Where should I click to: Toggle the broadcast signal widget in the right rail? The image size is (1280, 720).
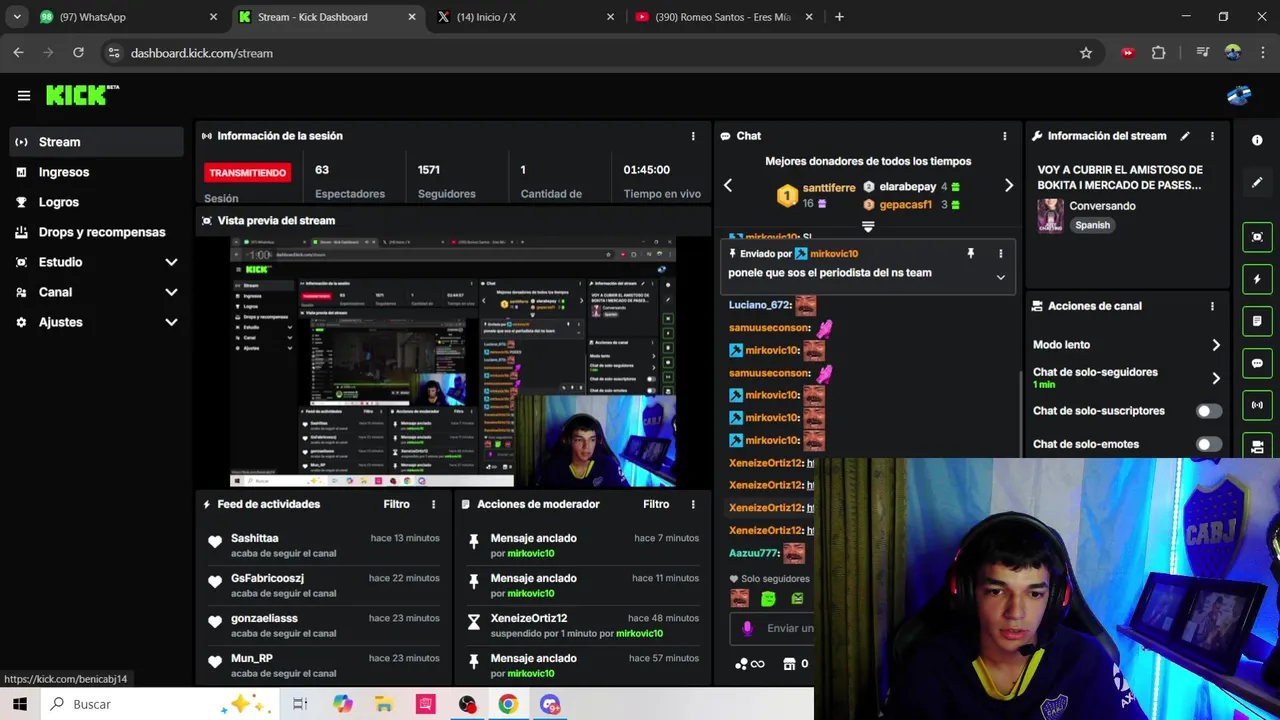(x=1257, y=405)
